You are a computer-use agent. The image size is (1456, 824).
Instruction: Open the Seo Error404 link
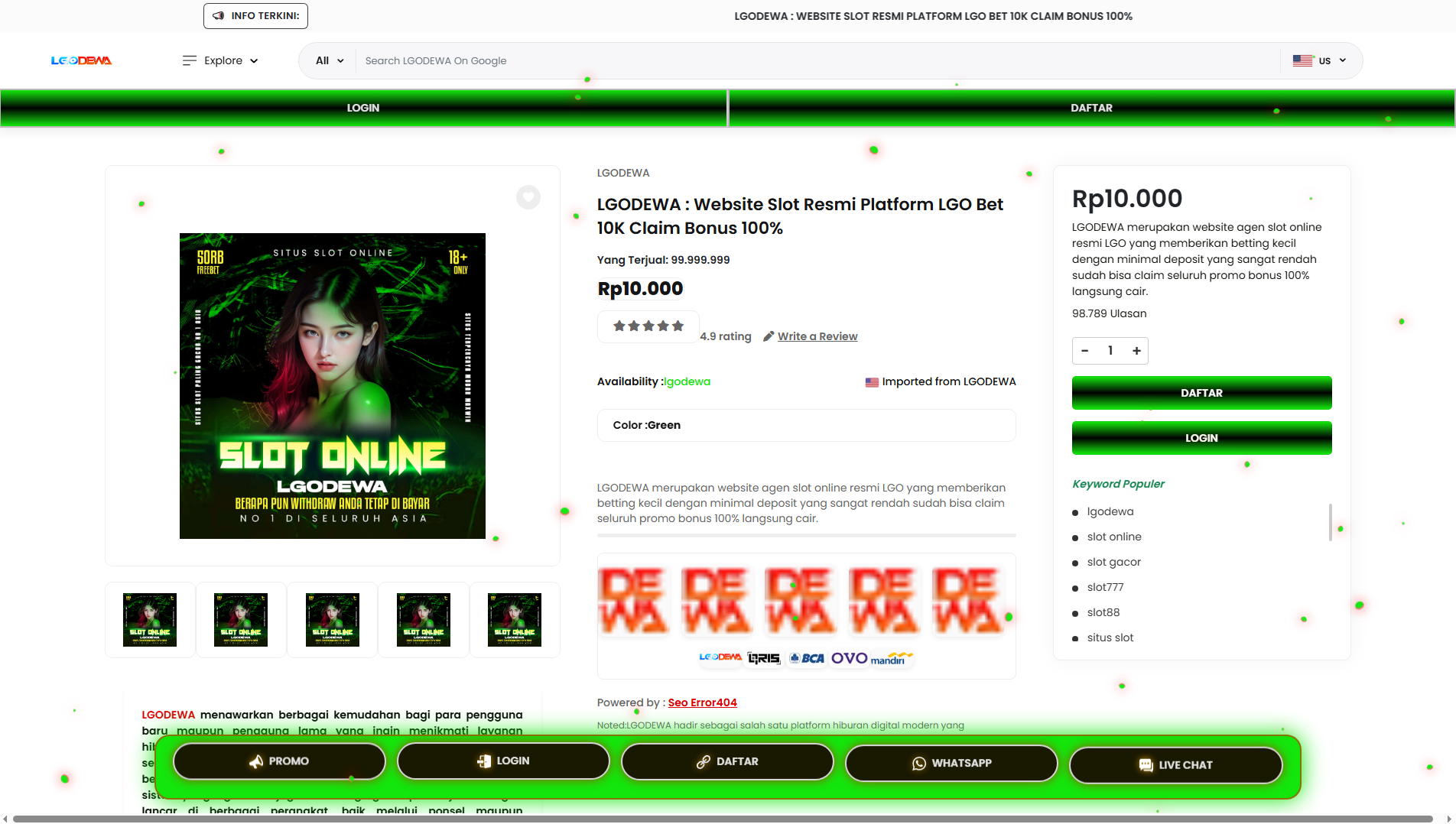point(703,702)
